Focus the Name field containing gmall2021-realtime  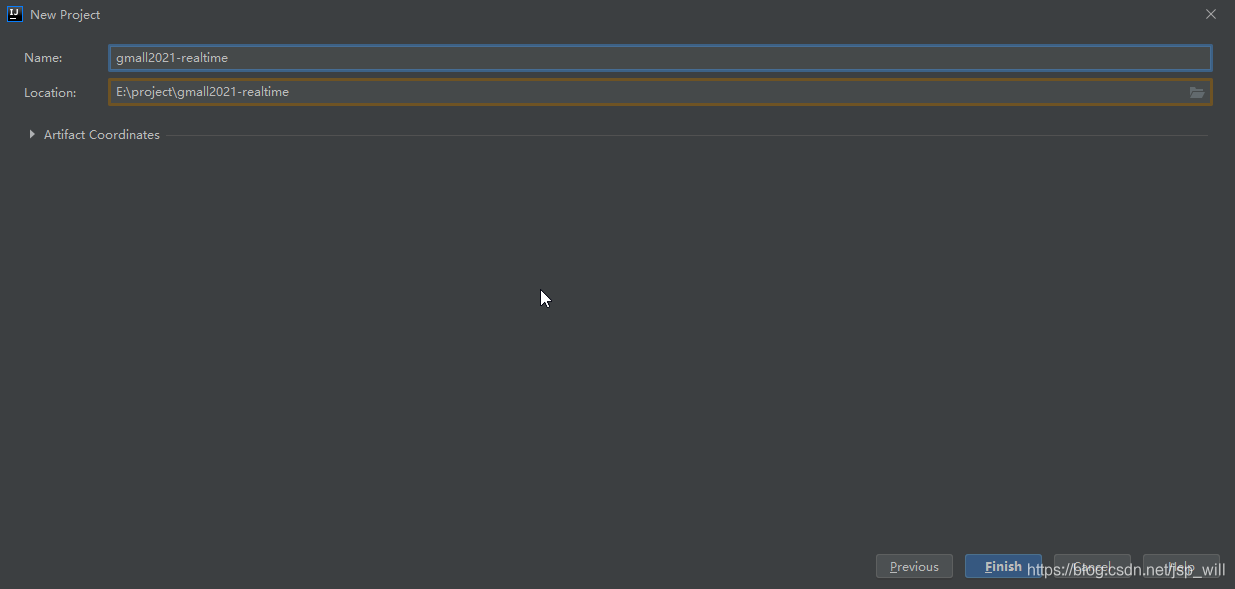pos(660,58)
